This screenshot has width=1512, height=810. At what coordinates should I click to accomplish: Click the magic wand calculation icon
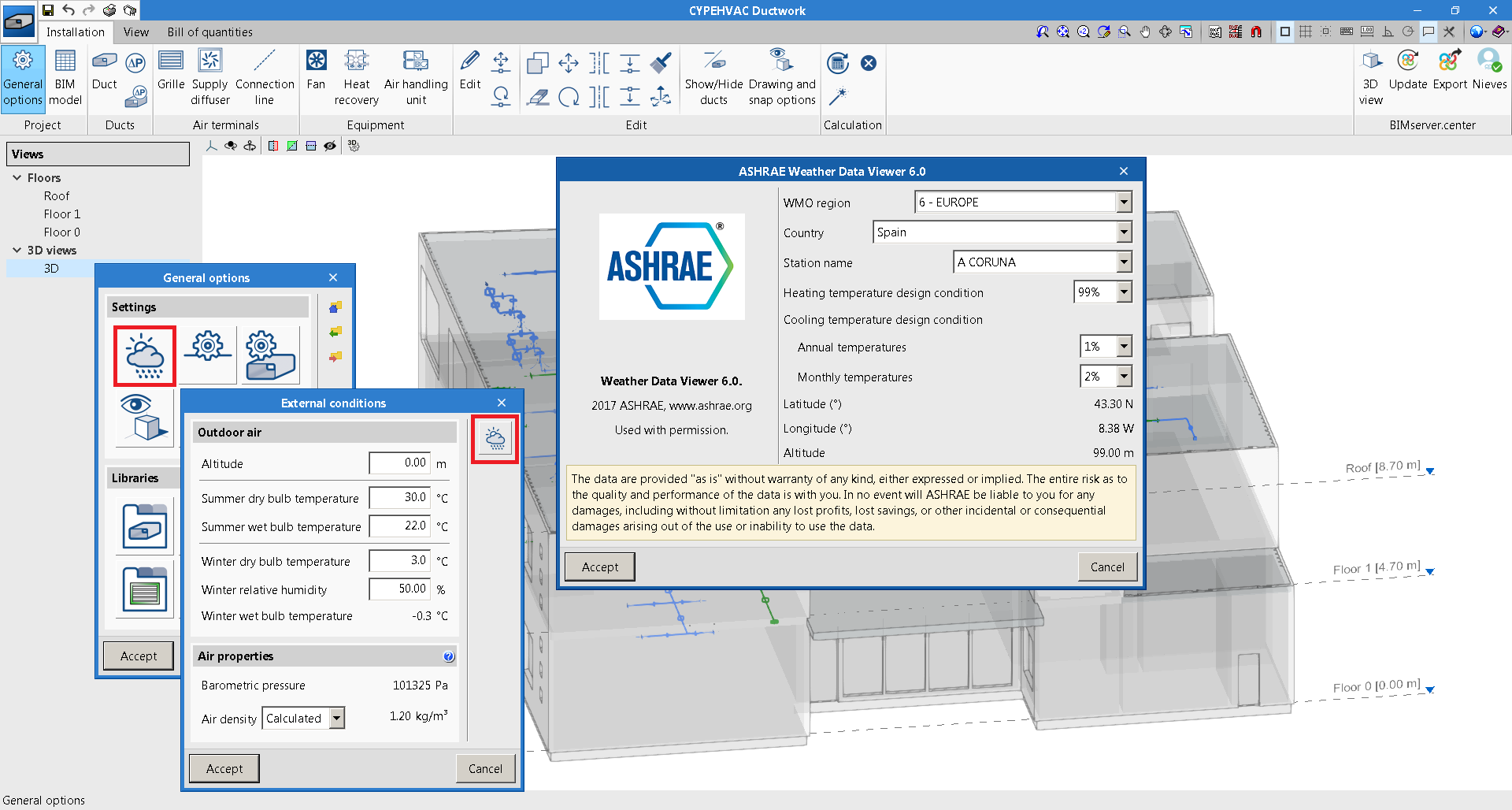click(x=838, y=97)
